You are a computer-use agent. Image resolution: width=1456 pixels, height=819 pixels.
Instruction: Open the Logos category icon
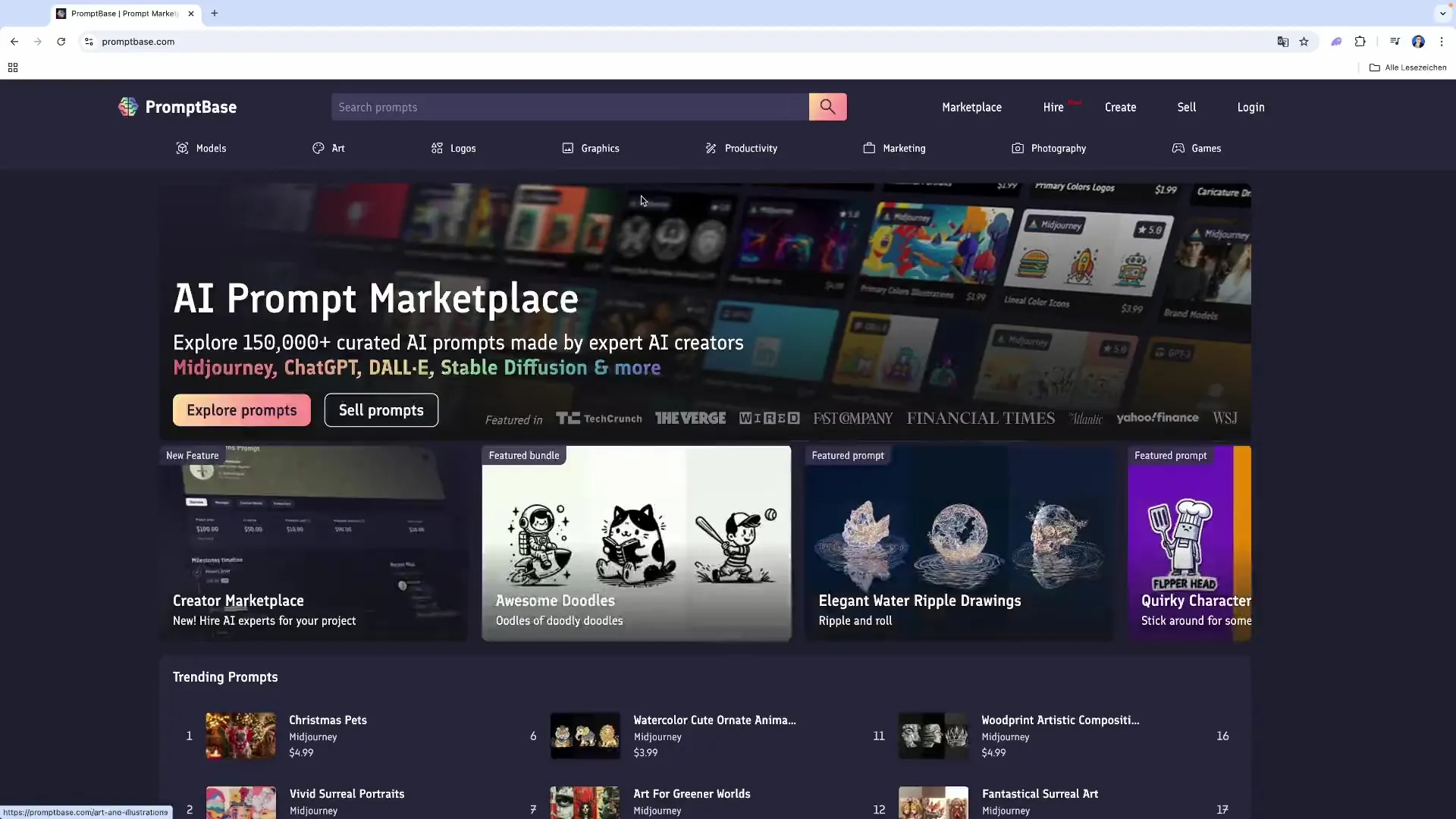[x=437, y=149]
